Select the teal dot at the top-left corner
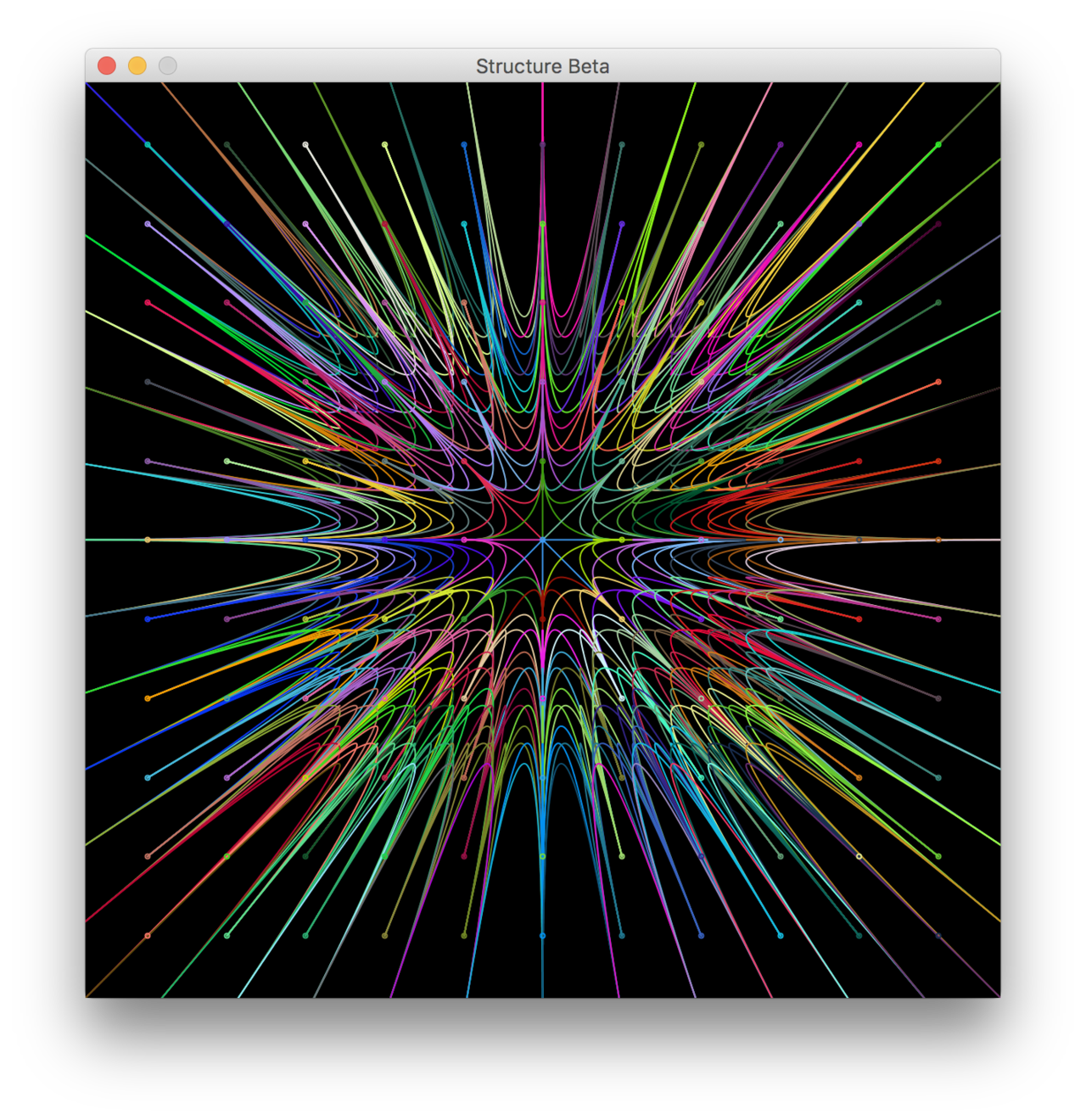 coord(148,145)
